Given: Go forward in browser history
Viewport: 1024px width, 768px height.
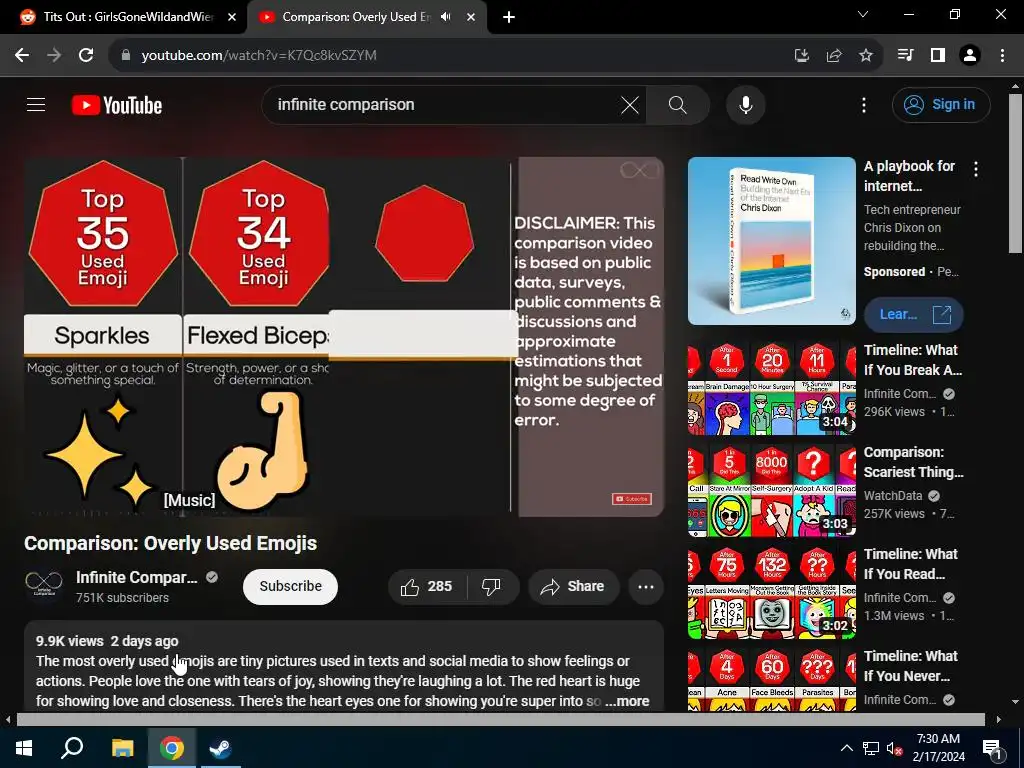Looking at the screenshot, I should pos(54,56).
